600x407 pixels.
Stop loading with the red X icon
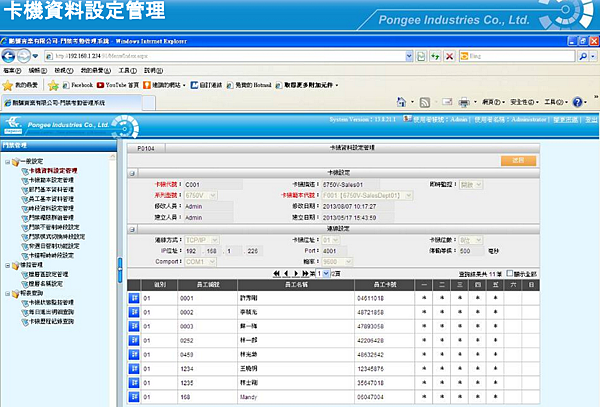coord(450,56)
